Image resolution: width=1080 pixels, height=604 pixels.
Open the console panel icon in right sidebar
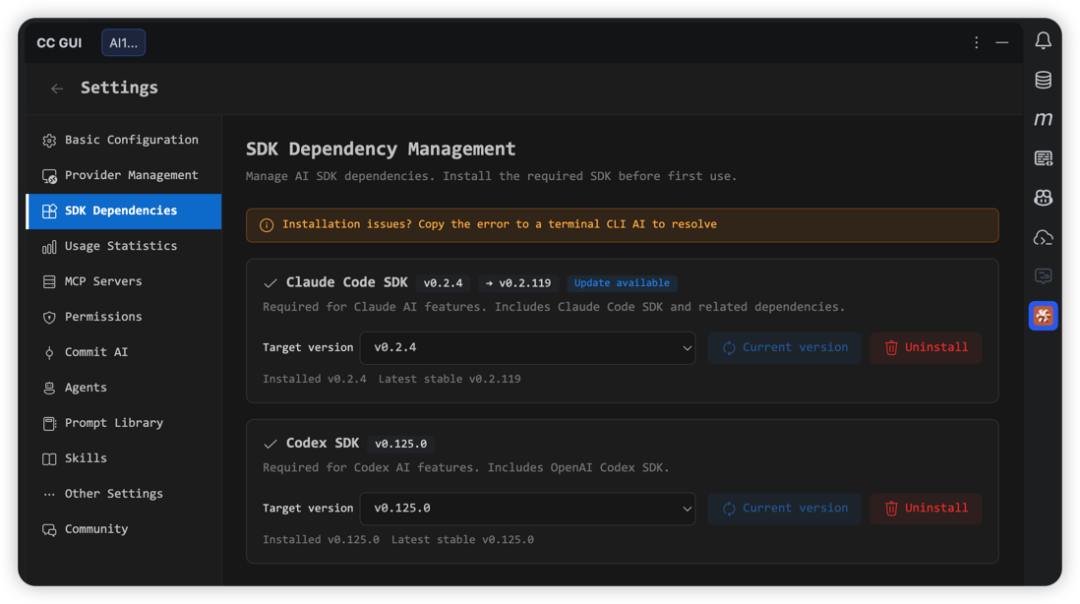coord(1043,158)
